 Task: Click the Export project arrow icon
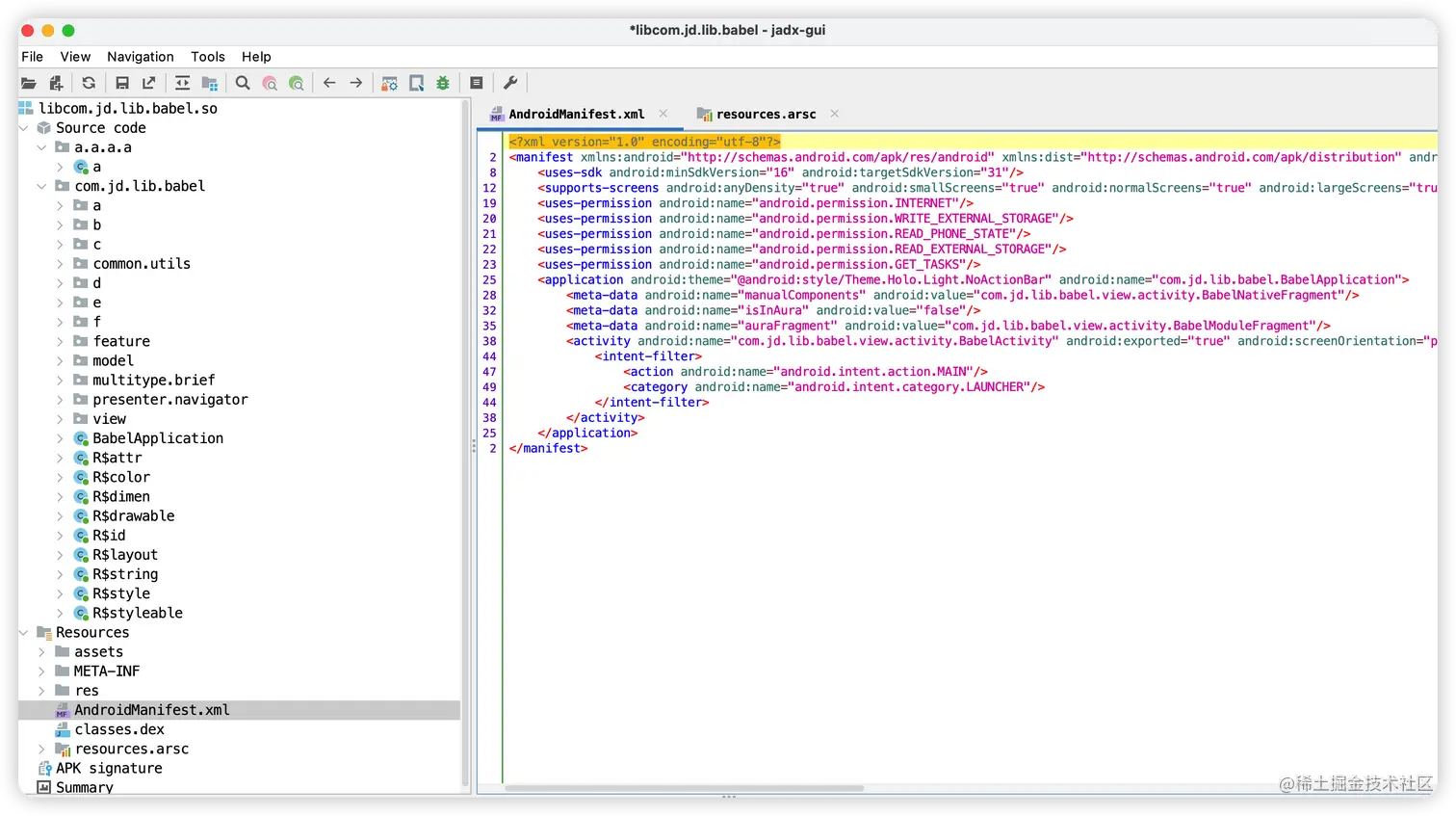pos(148,84)
